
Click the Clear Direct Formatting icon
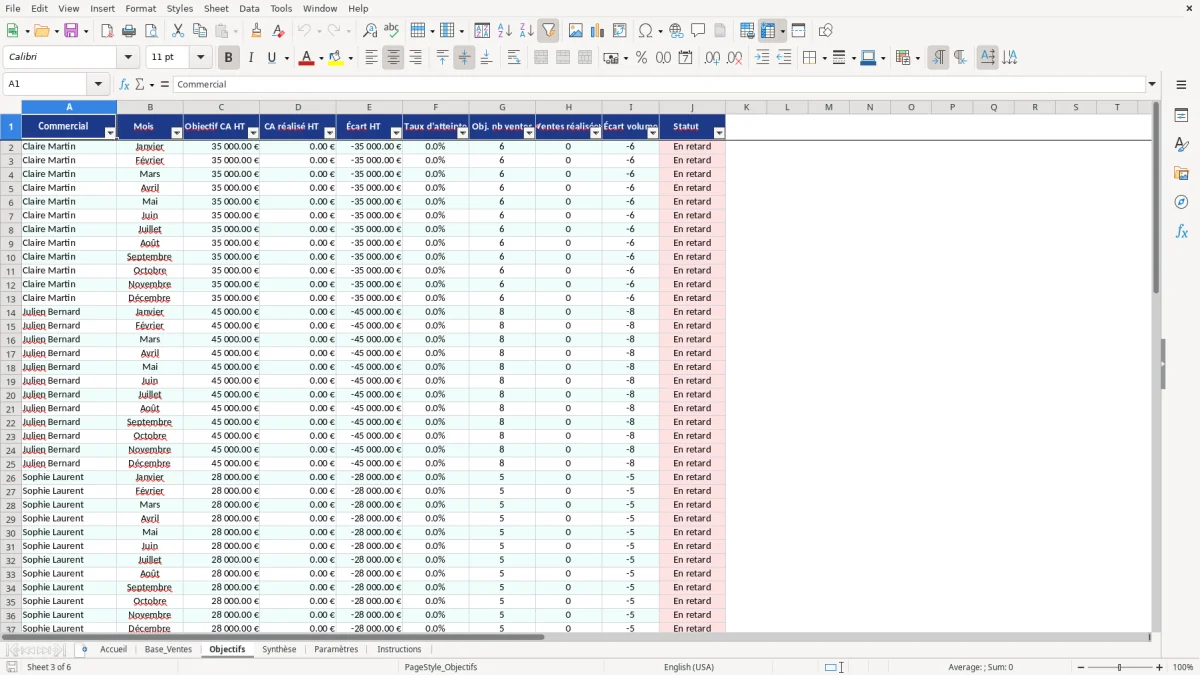278,31
